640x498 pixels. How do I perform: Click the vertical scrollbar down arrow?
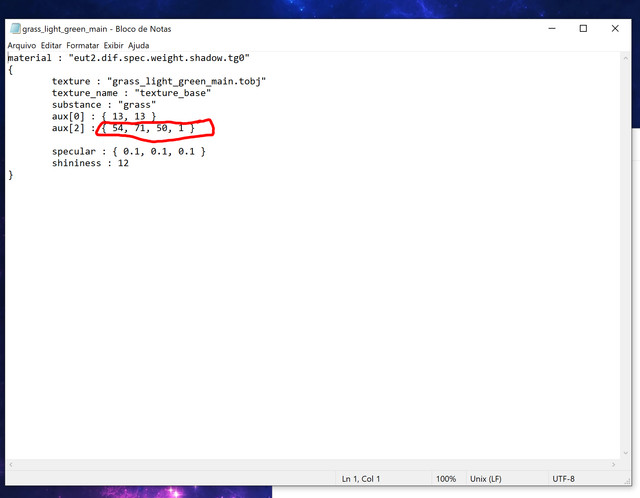click(625, 453)
